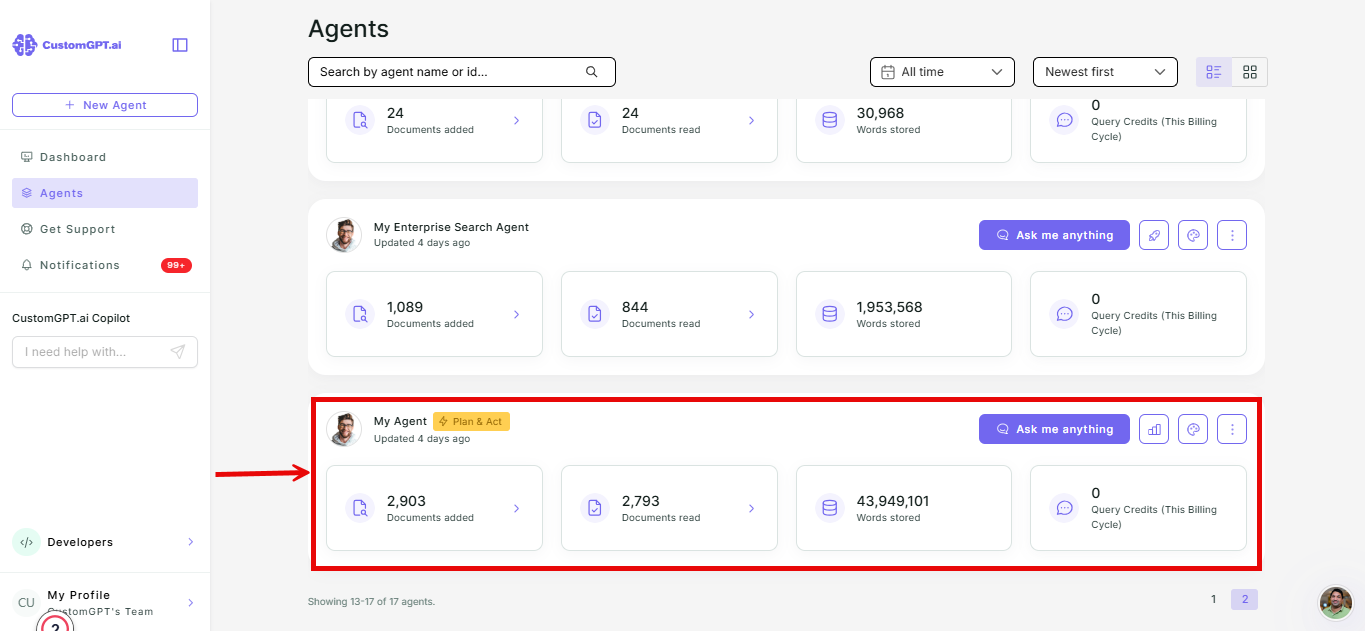Switch to list view
The height and width of the screenshot is (631, 1365).
[1214, 72]
